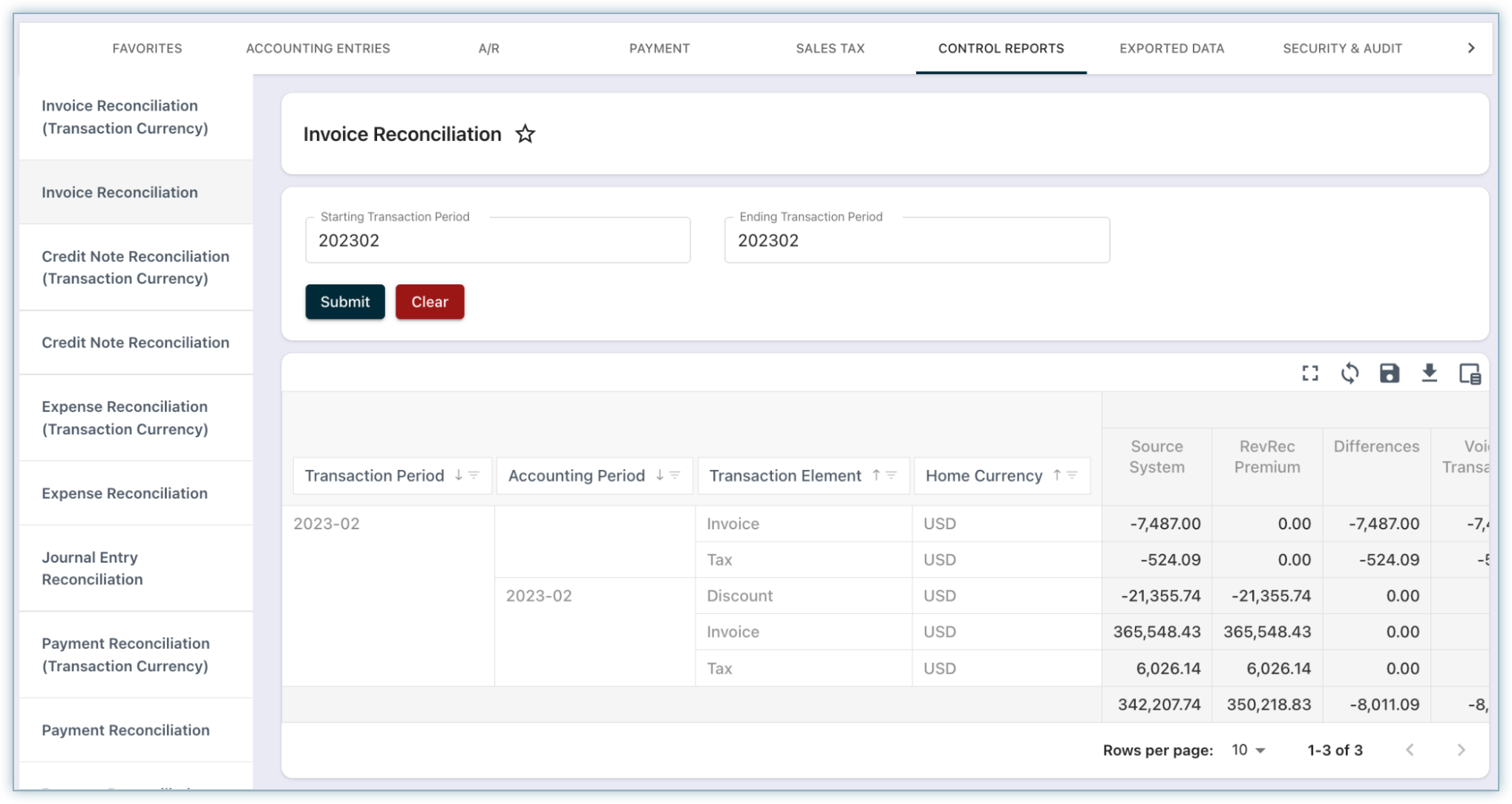
Task: Submit the transaction period filter
Action: (x=344, y=301)
